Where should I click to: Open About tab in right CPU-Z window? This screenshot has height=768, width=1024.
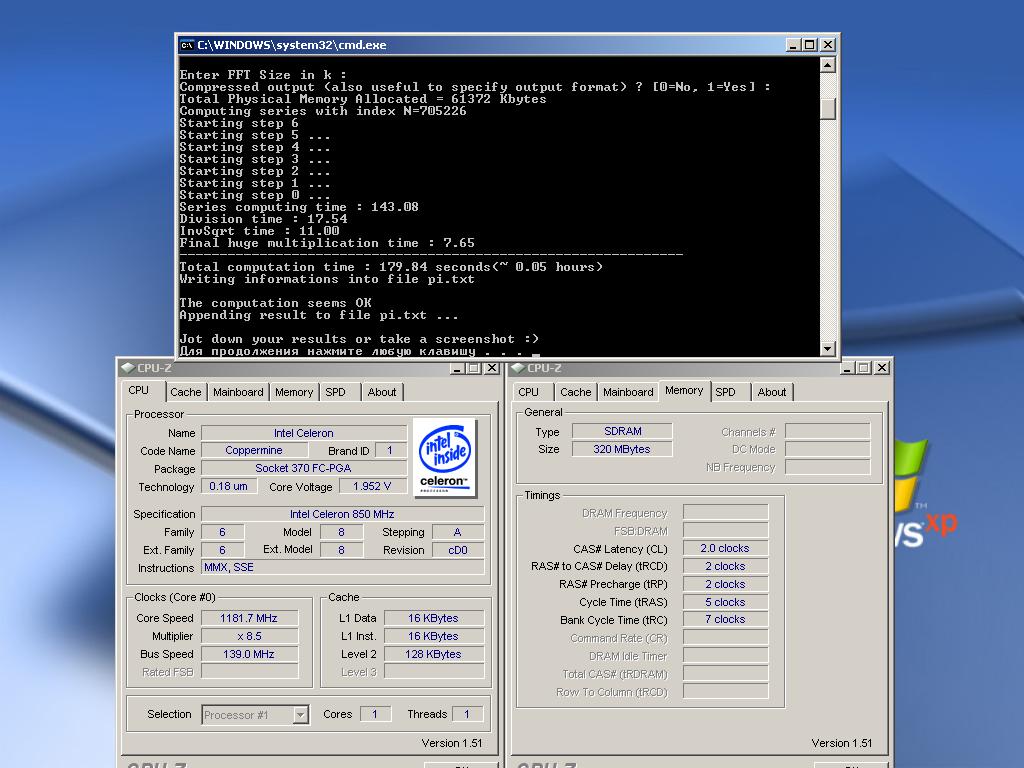tap(772, 392)
